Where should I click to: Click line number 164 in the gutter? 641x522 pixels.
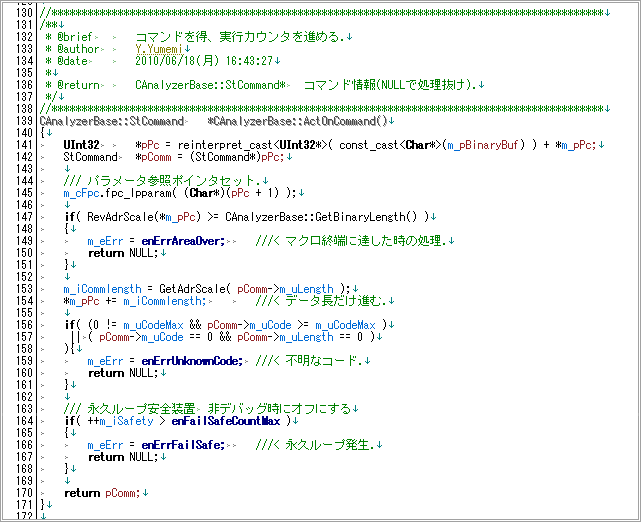[x=25, y=421]
